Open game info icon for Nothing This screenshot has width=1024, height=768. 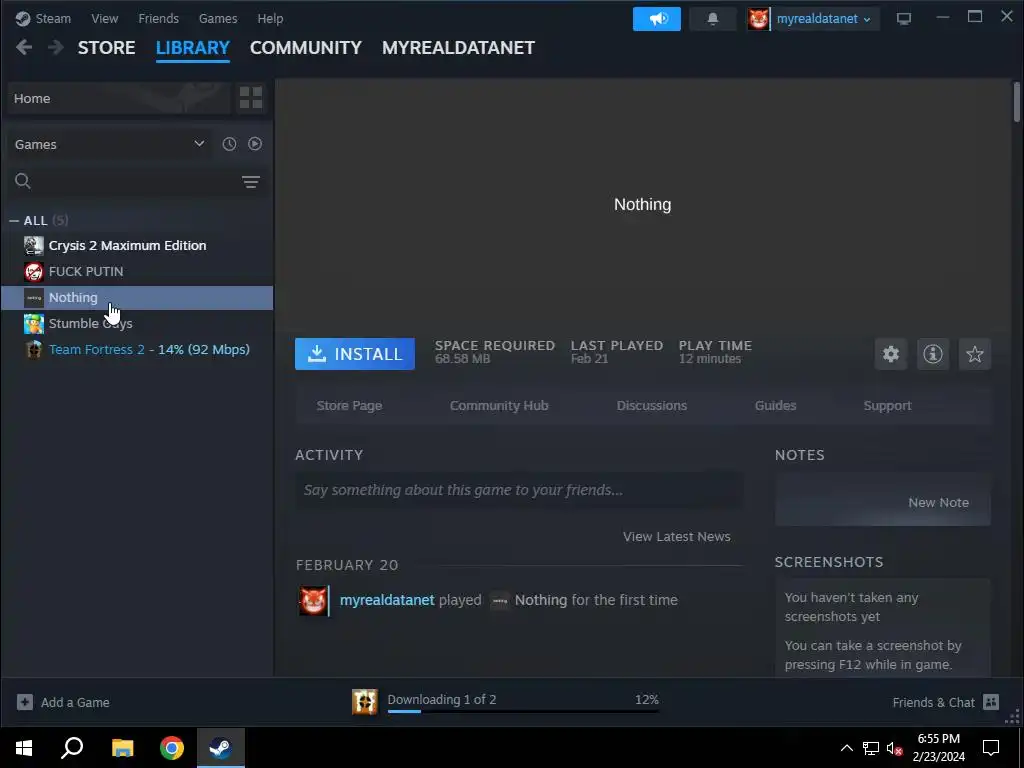pos(933,354)
